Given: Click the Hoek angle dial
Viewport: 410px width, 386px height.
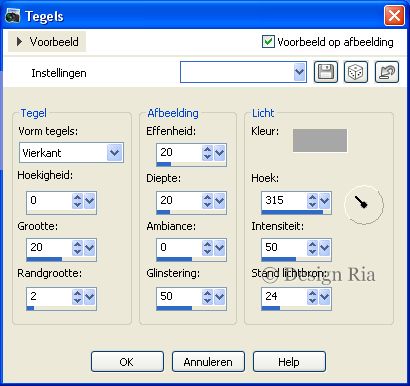Looking at the screenshot, I should pyautogui.click(x=364, y=205).
